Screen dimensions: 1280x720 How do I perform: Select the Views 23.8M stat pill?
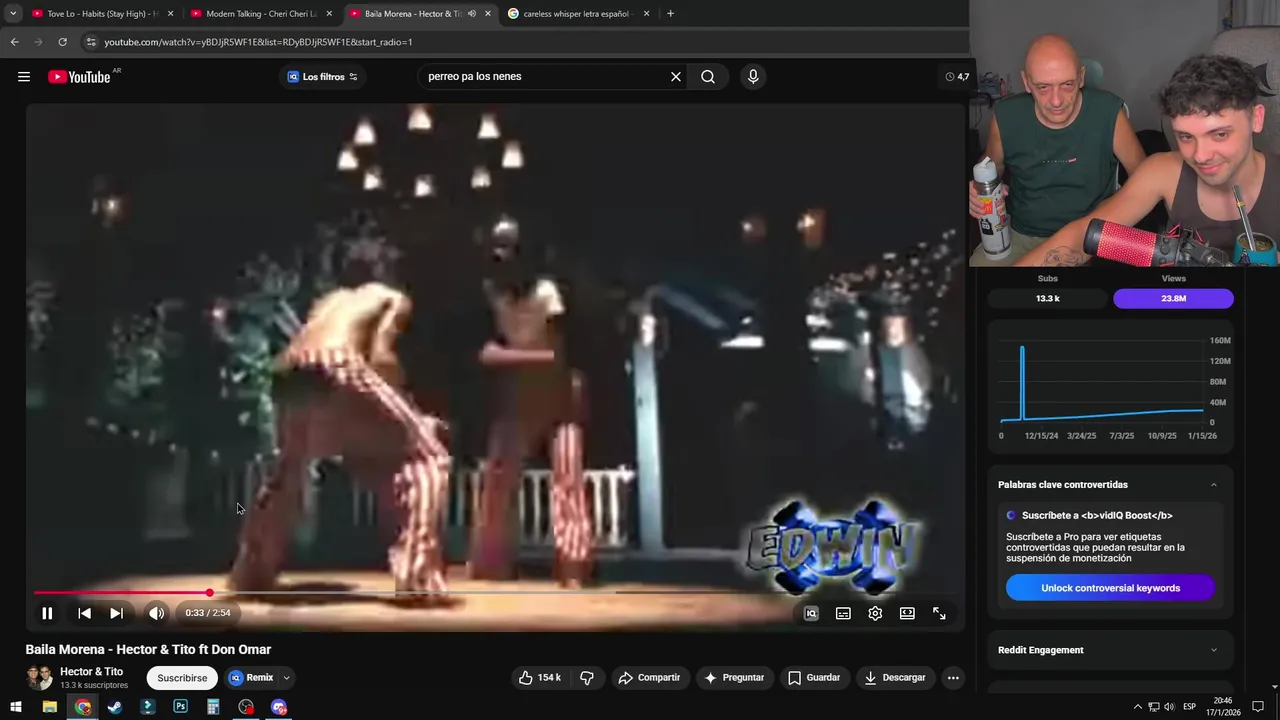[x=1173, y=299]
